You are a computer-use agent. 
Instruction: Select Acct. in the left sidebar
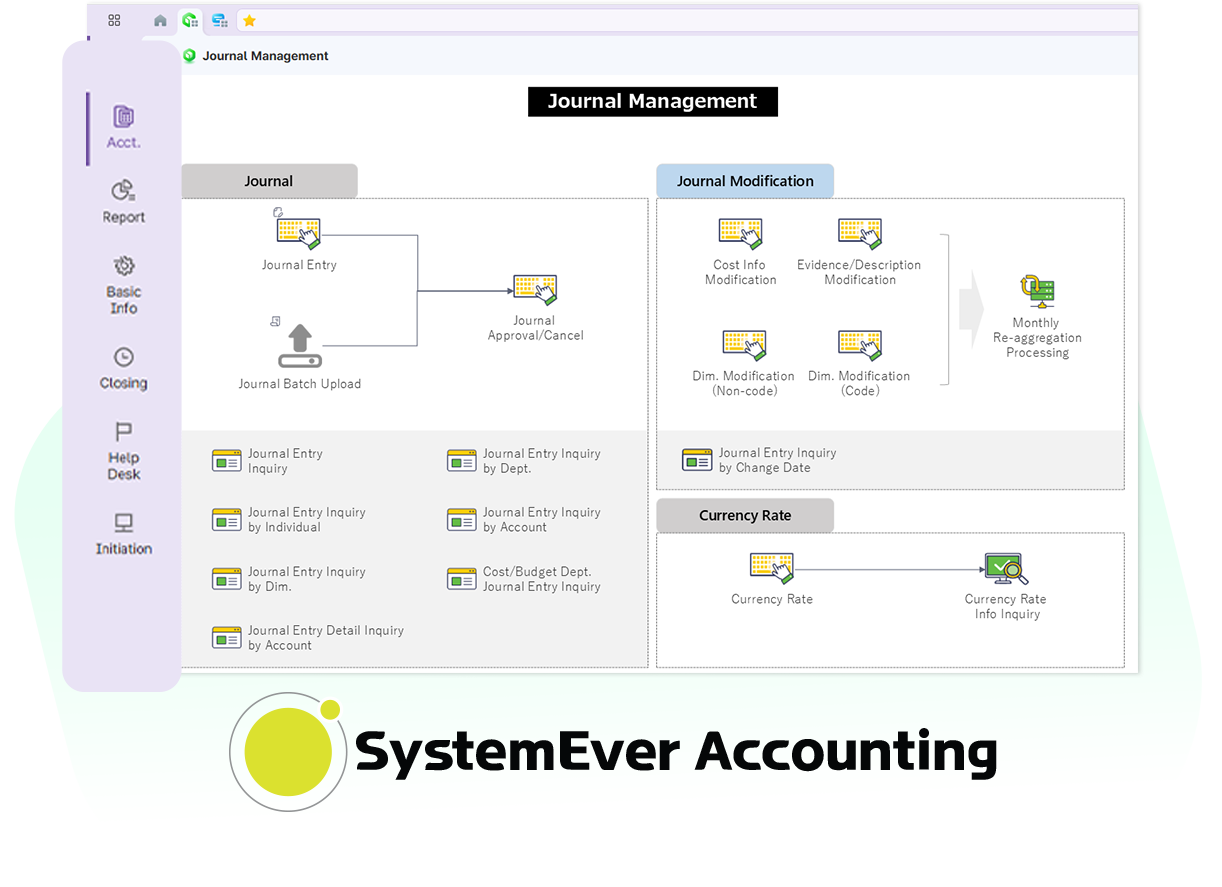coord(123,127)
